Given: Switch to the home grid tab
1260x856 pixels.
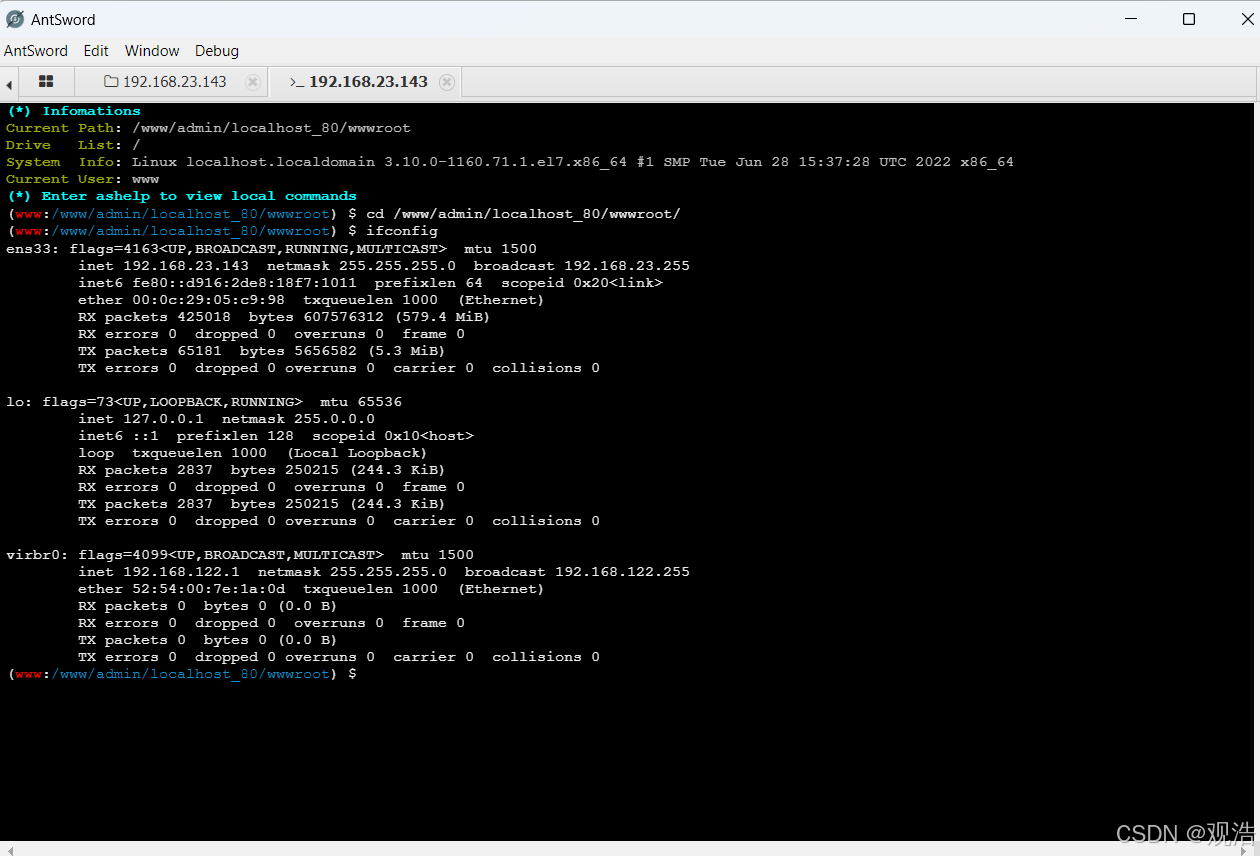Looking at the screenshot, I should coord(46,82).
